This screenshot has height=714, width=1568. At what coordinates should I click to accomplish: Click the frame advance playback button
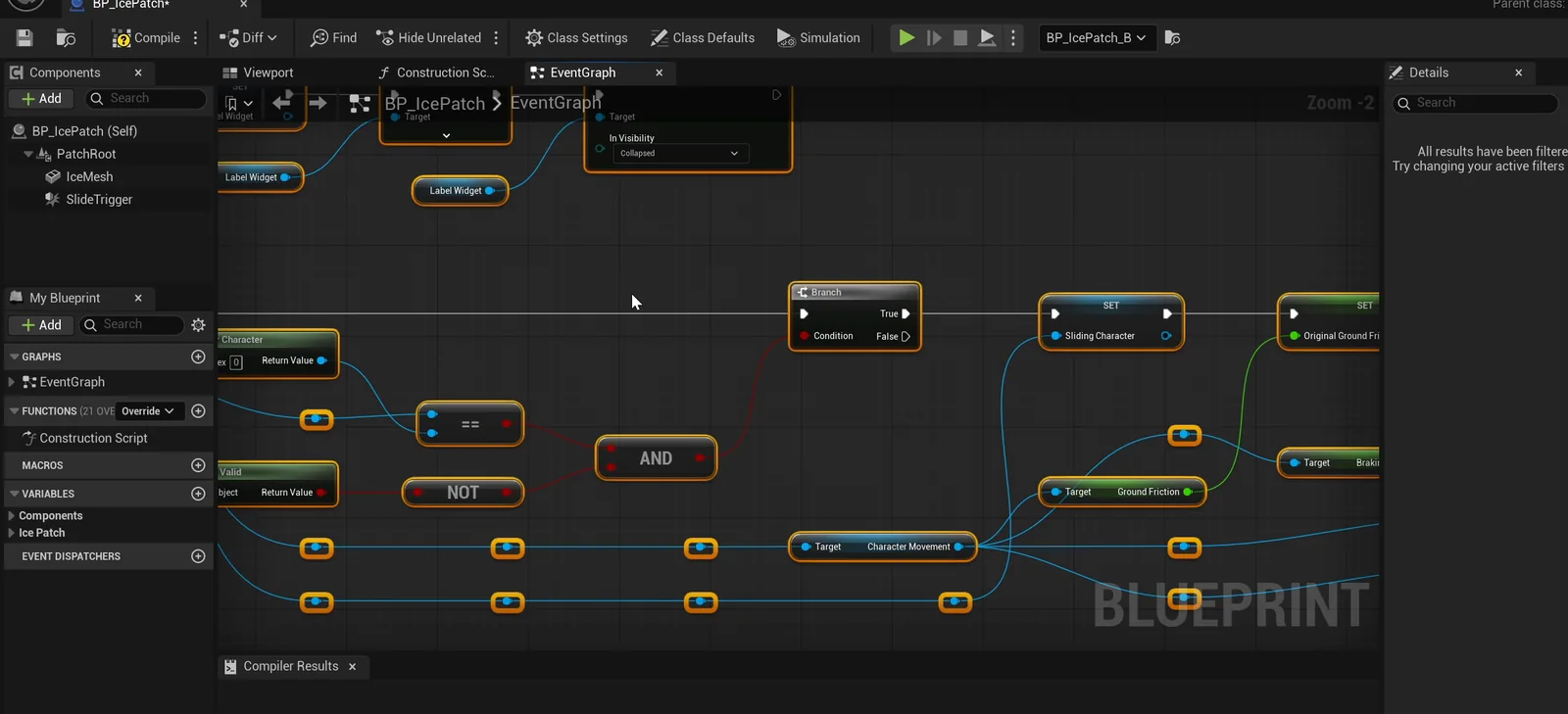coord(934,38)
